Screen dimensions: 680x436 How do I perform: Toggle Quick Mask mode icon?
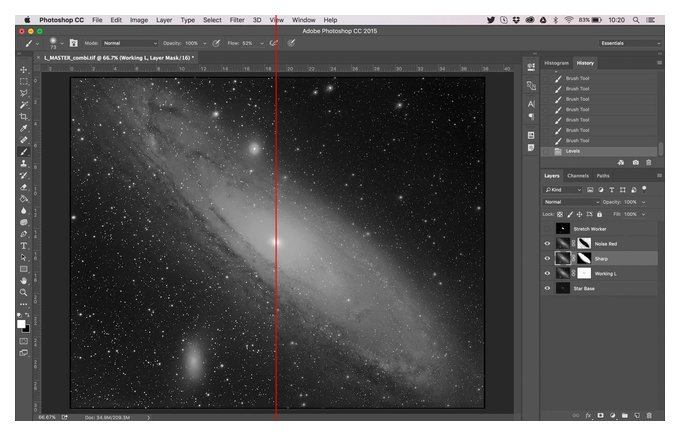click(23, 341)
